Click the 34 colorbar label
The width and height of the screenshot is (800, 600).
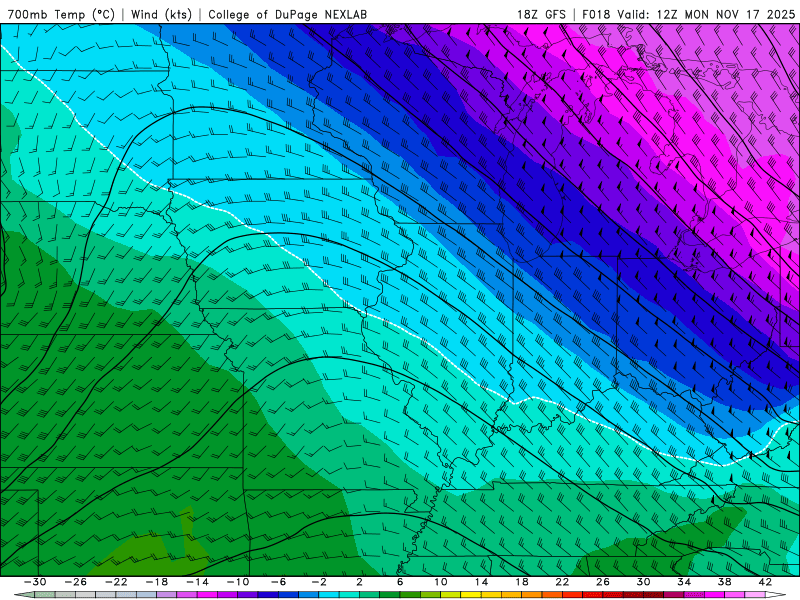point(684,582)
